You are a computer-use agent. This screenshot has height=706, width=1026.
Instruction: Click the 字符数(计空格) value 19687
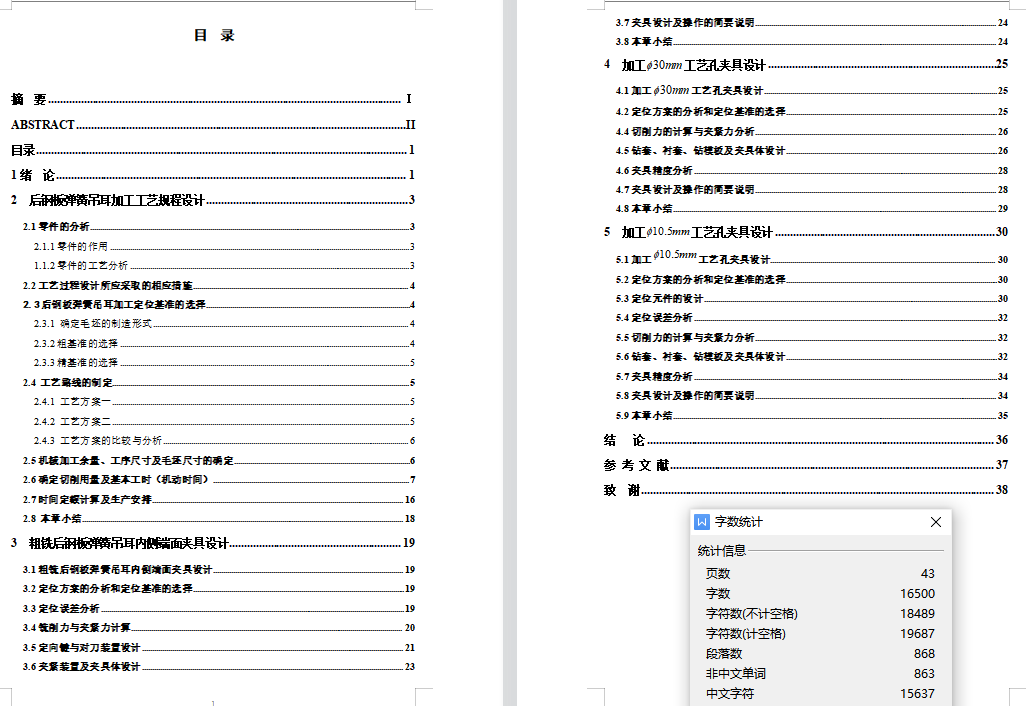click(x=917, y=633)
